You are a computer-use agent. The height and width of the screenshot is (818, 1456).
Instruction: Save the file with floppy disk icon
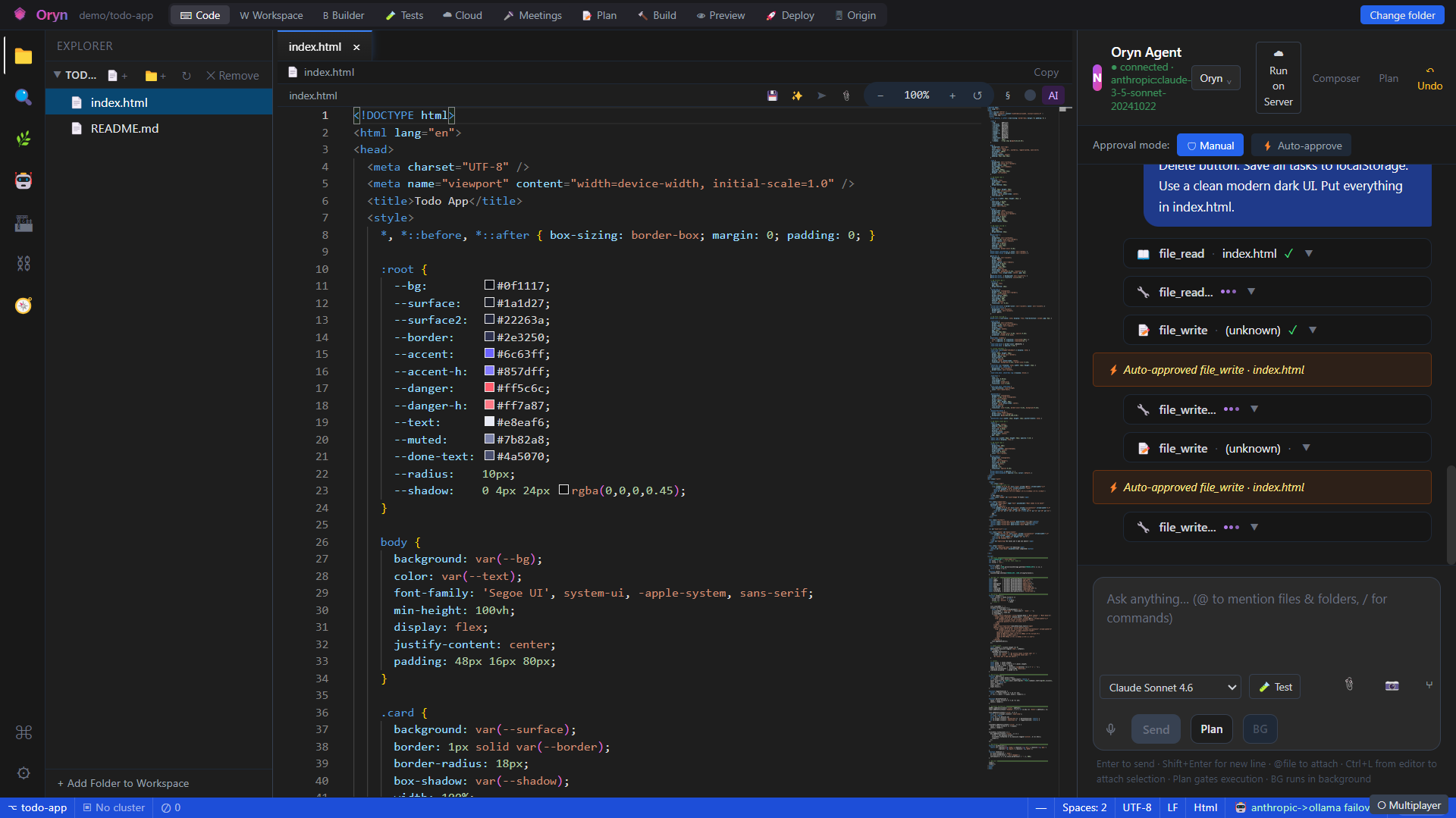(772, 96)
